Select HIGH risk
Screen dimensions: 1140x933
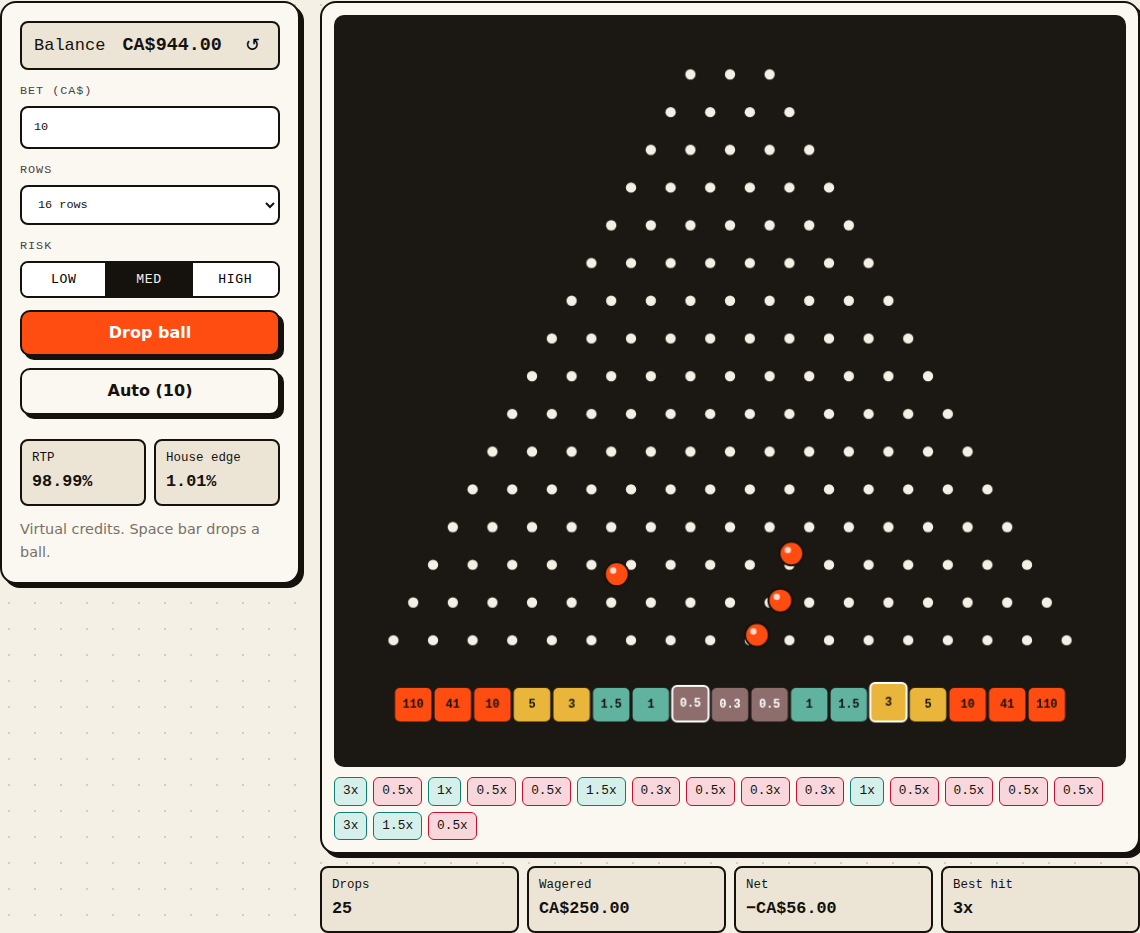tap(235, 279)
